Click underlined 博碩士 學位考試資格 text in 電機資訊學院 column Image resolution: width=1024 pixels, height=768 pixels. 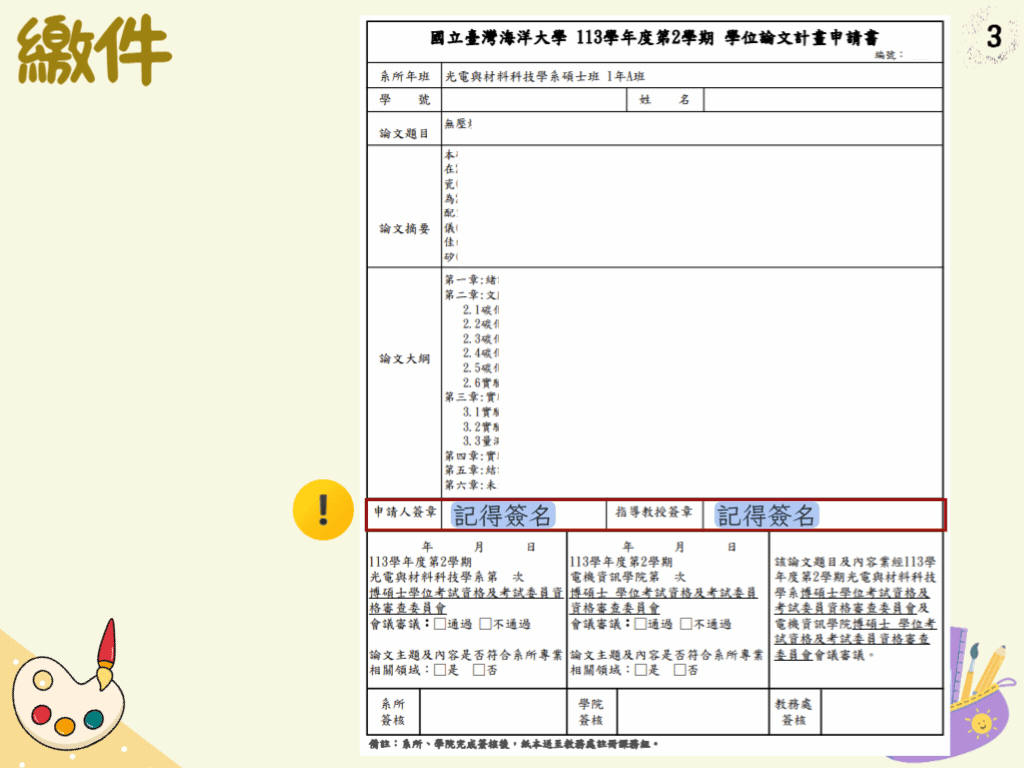663,600
